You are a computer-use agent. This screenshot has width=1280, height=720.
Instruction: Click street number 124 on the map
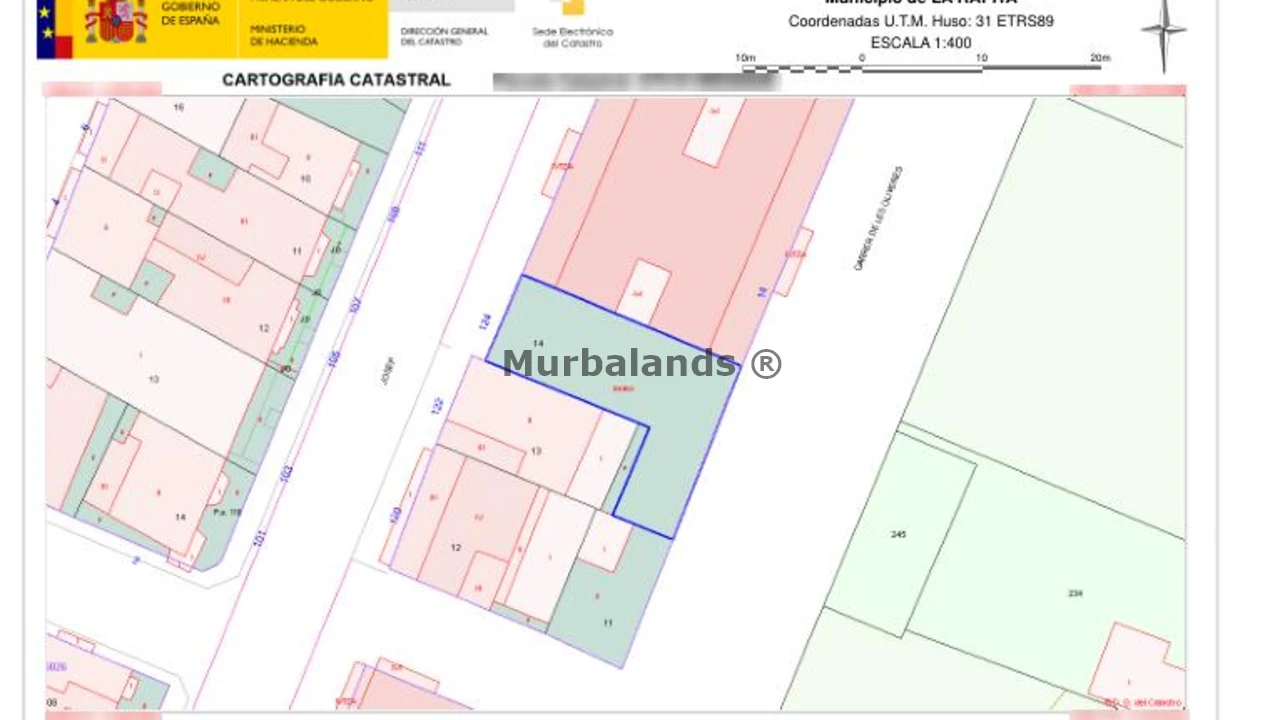coord(485,321)
